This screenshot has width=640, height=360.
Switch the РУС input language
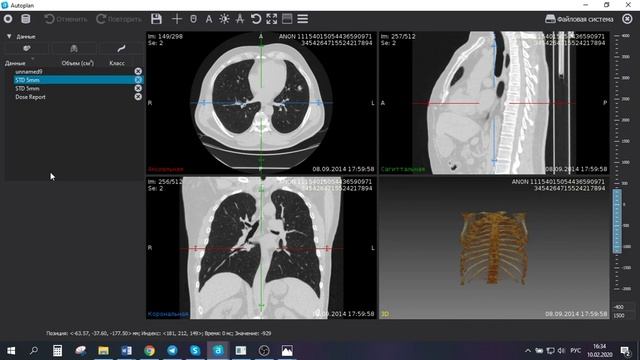[x=576, y=351]
